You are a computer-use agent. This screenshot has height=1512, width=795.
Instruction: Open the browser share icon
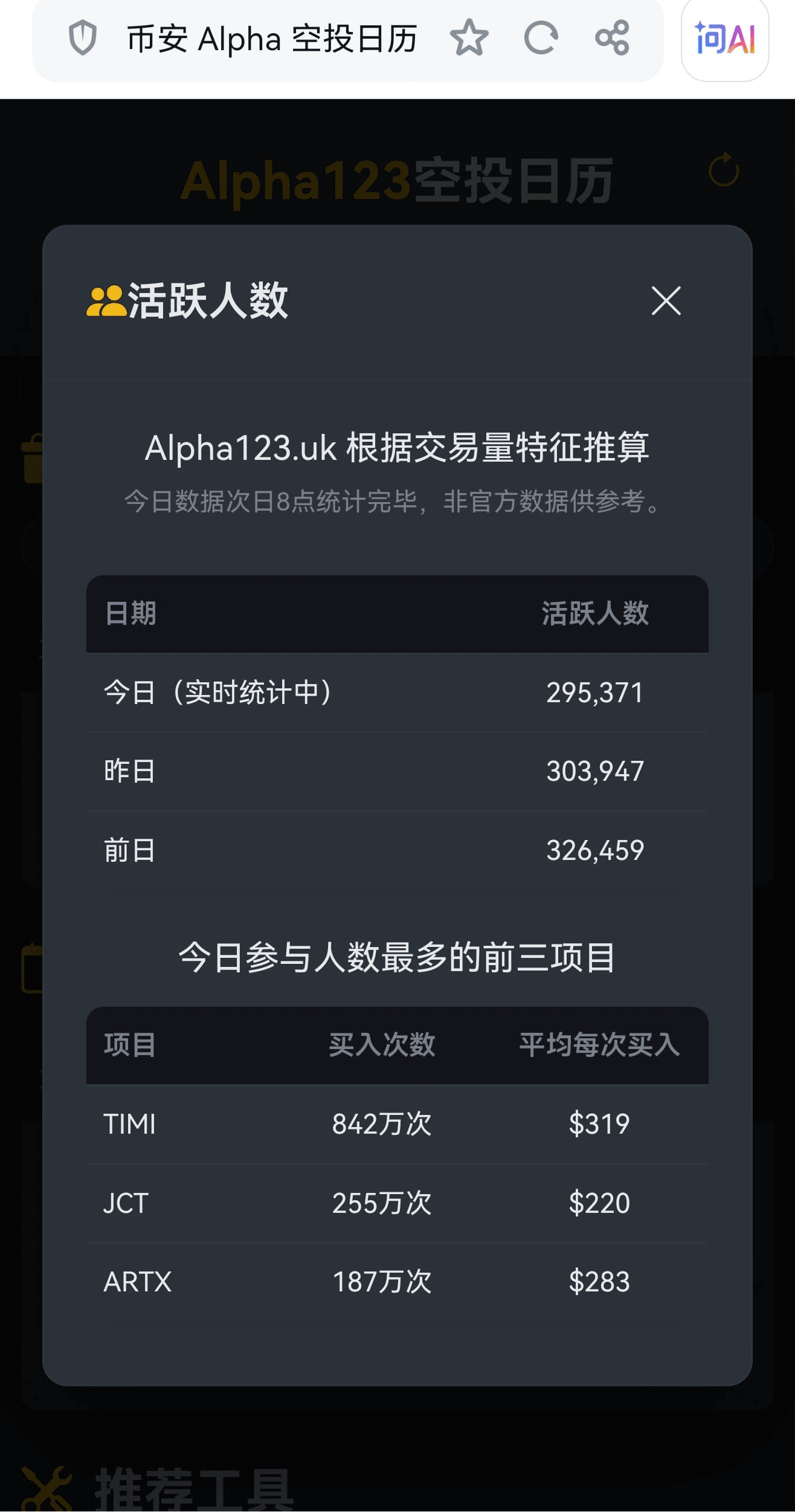[x=612, y=38]
